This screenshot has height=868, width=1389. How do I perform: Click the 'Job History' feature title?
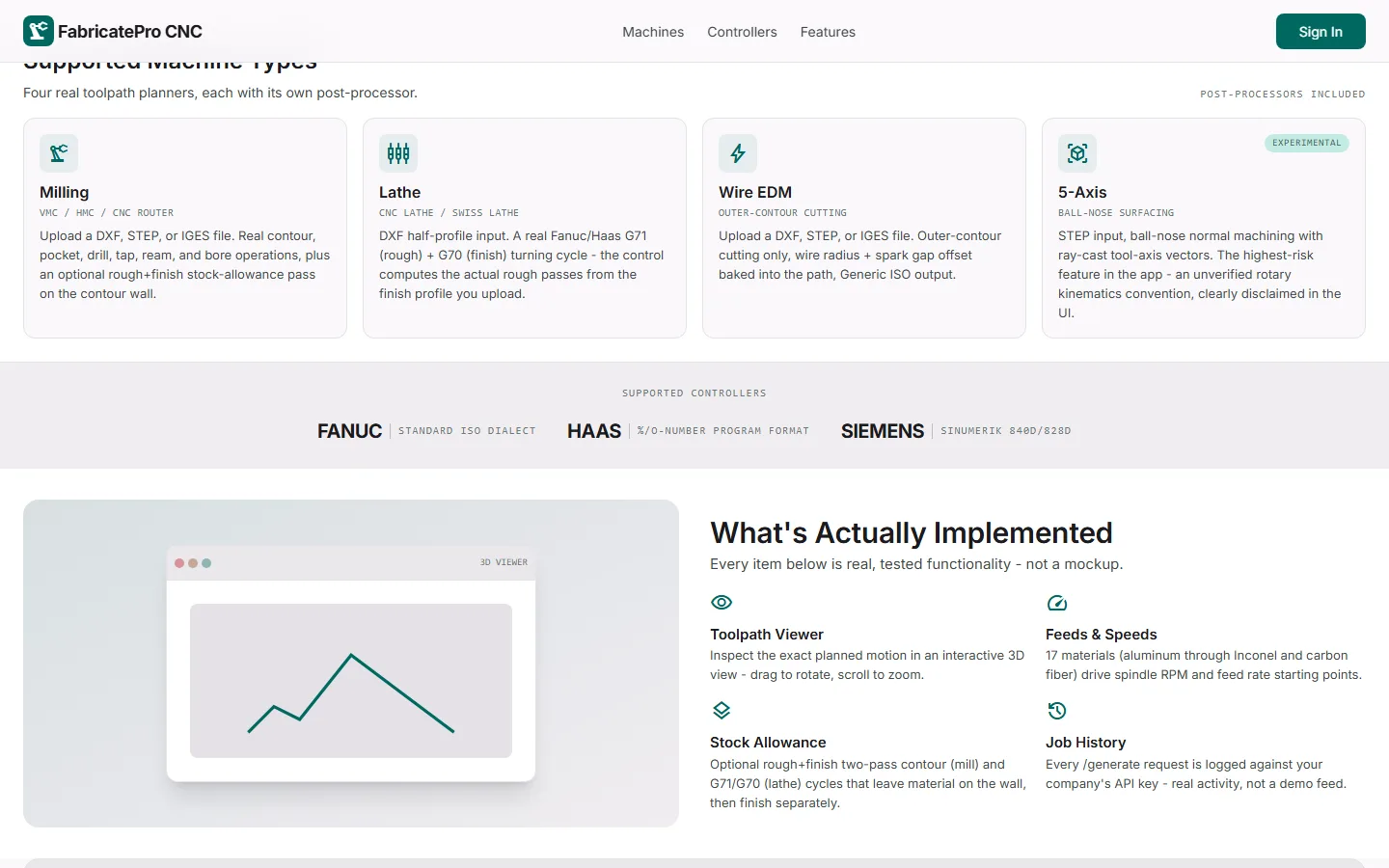point(1086,743)
